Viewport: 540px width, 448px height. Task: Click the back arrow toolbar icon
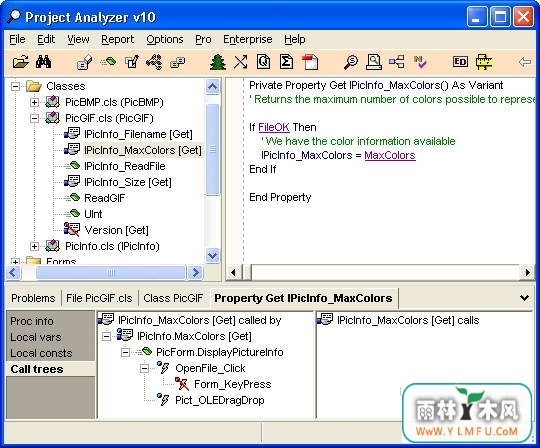[525, 62]
